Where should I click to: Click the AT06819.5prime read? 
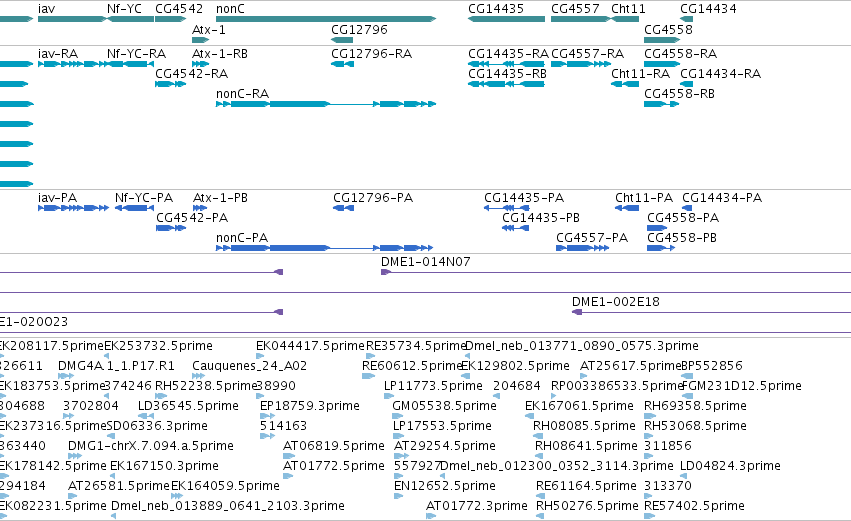click(334, 447)
